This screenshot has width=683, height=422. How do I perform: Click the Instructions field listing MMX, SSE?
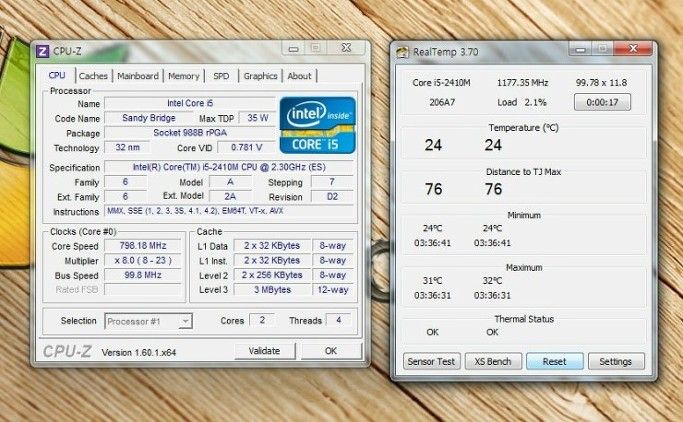coord(229,211)
